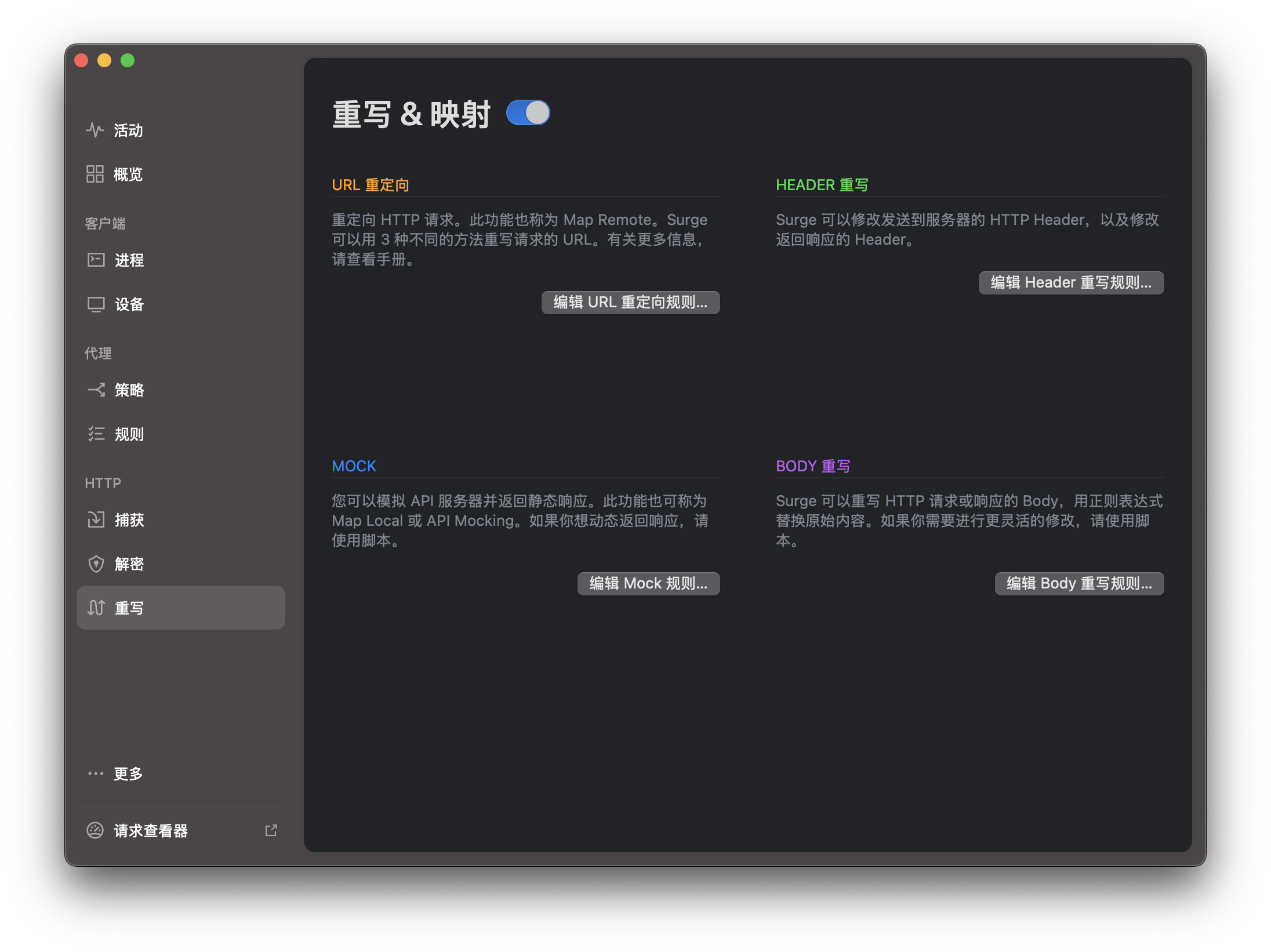Screen dimensions: 1271x952
Task: Click 编辑 URL 重定向规则 button
Action: [x=630, y=303]
